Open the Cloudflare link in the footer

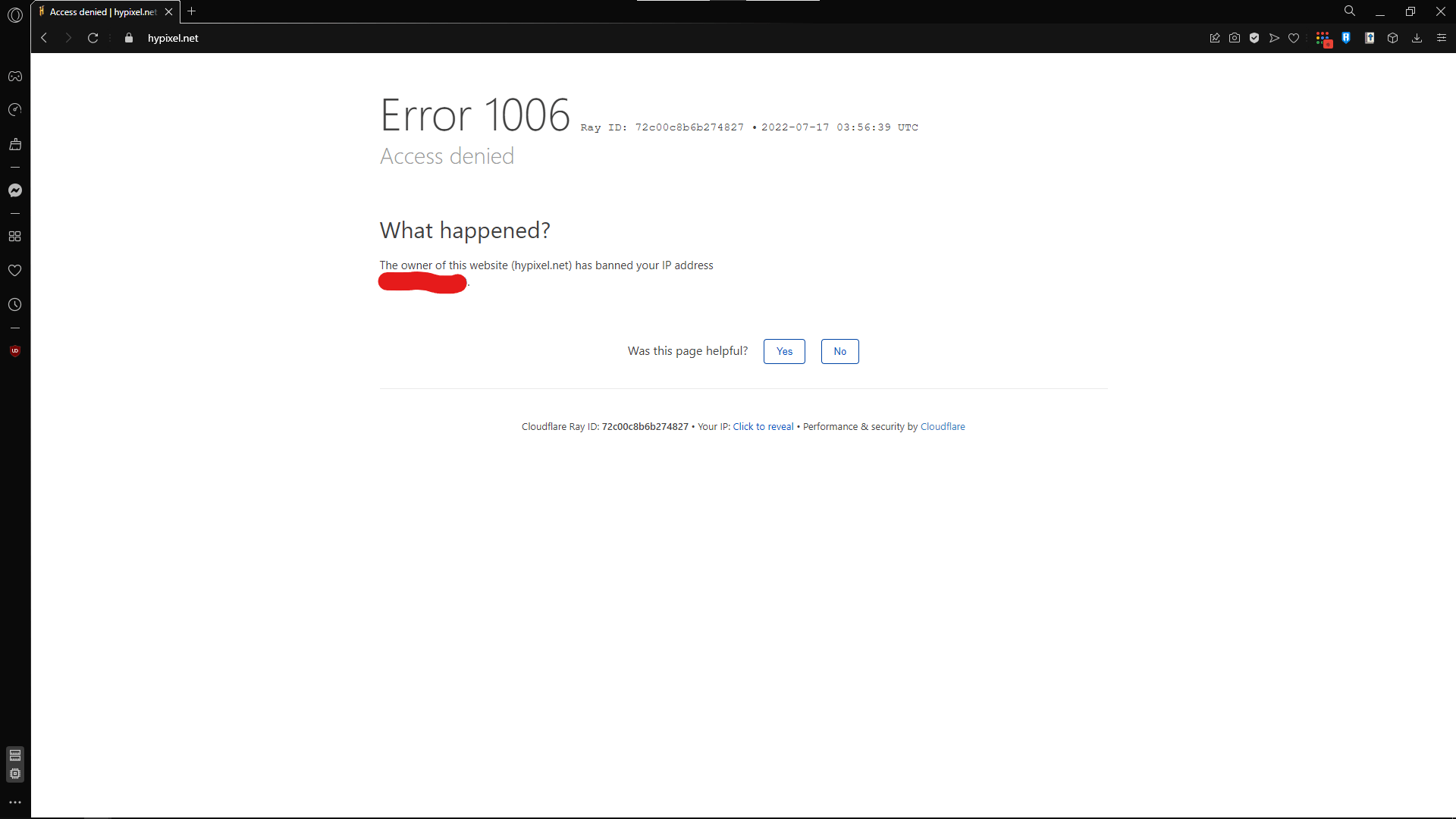(943, 426)
